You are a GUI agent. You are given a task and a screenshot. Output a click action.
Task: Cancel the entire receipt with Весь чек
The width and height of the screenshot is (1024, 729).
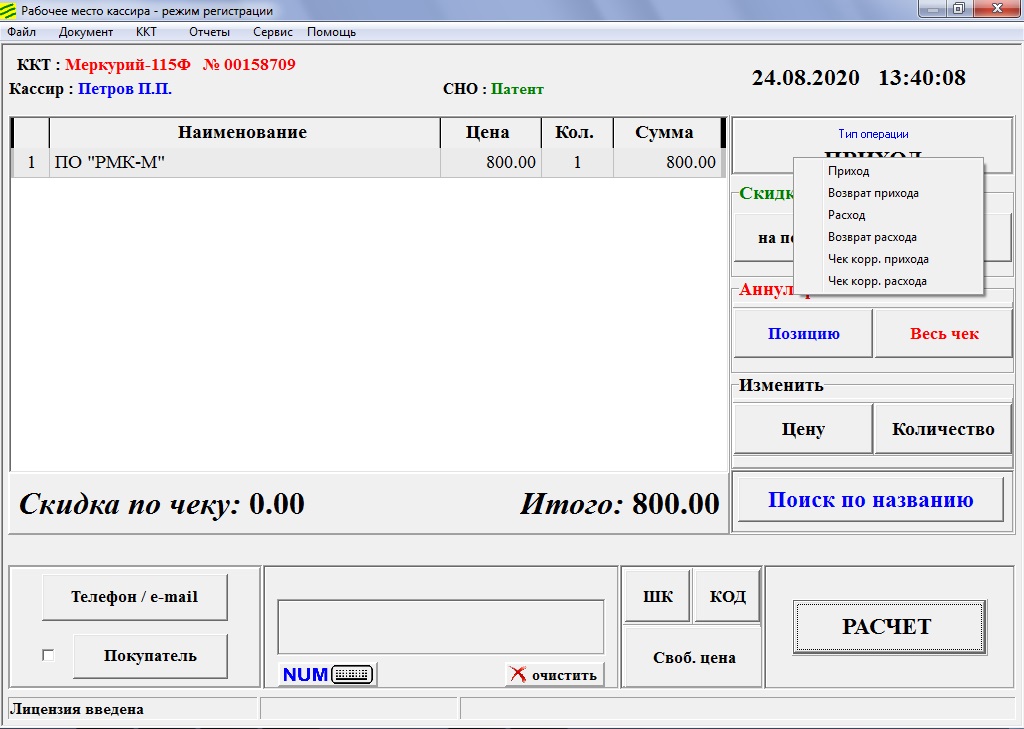coord(944,334)
